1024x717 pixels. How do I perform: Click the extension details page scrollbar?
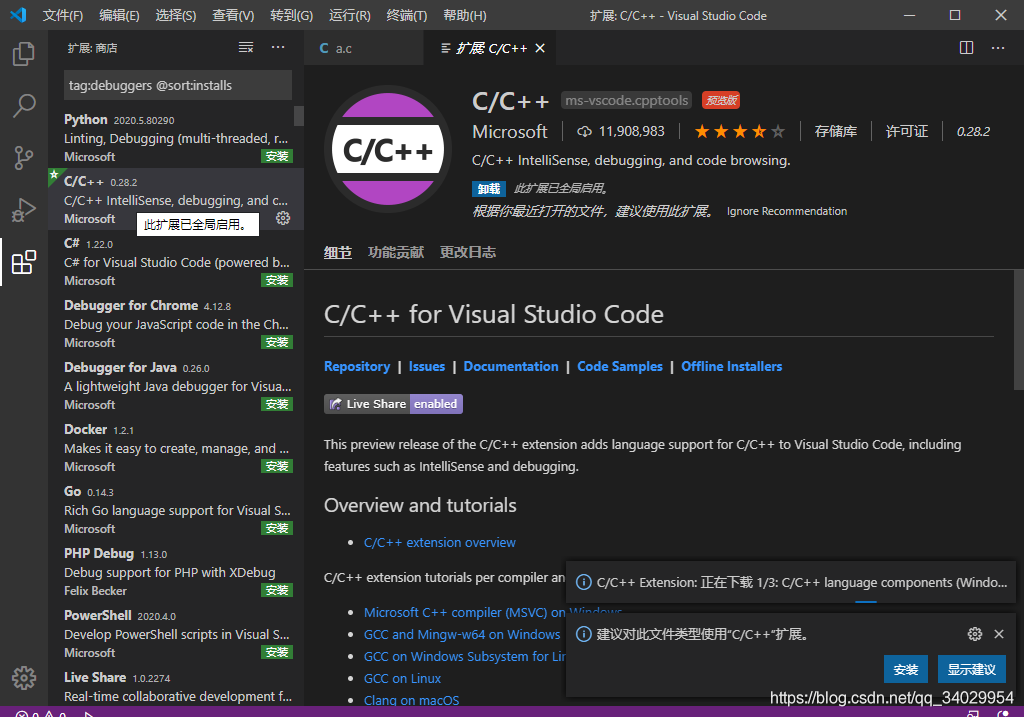[x=1018, y=330]
